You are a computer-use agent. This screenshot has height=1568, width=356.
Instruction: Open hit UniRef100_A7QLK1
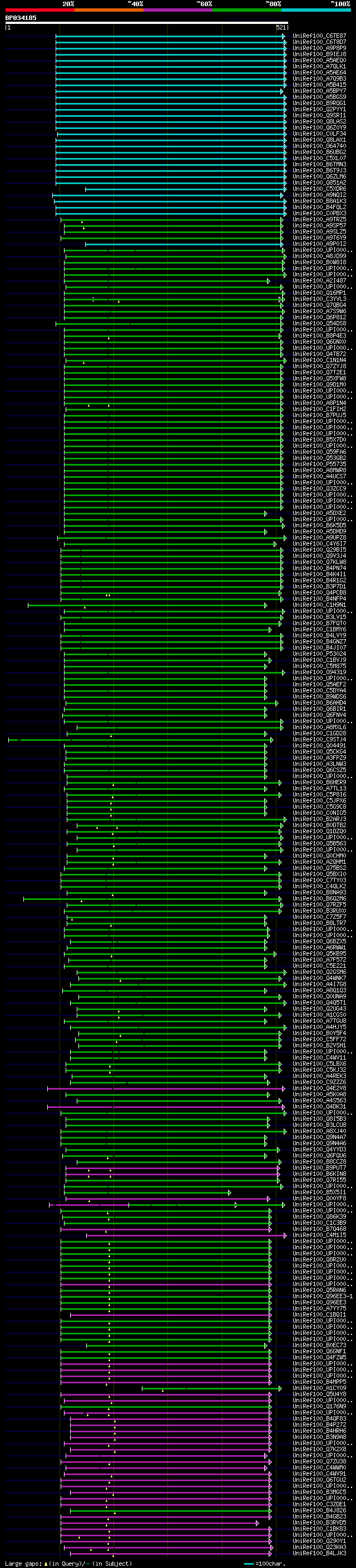click(x=319, y=66)
